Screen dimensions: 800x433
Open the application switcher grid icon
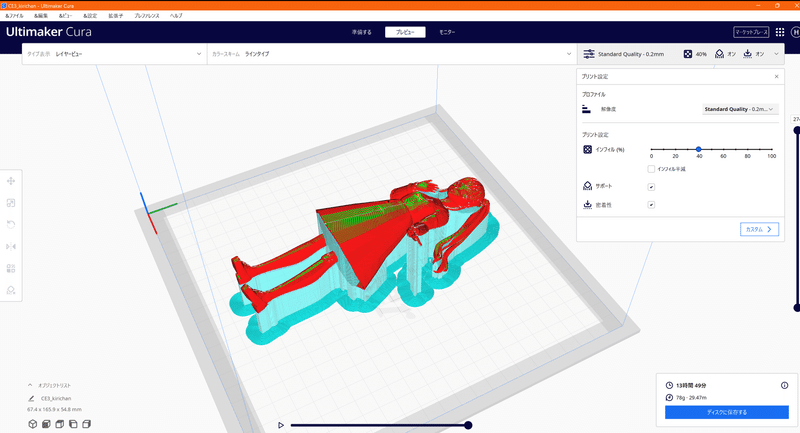coord(780,32)
